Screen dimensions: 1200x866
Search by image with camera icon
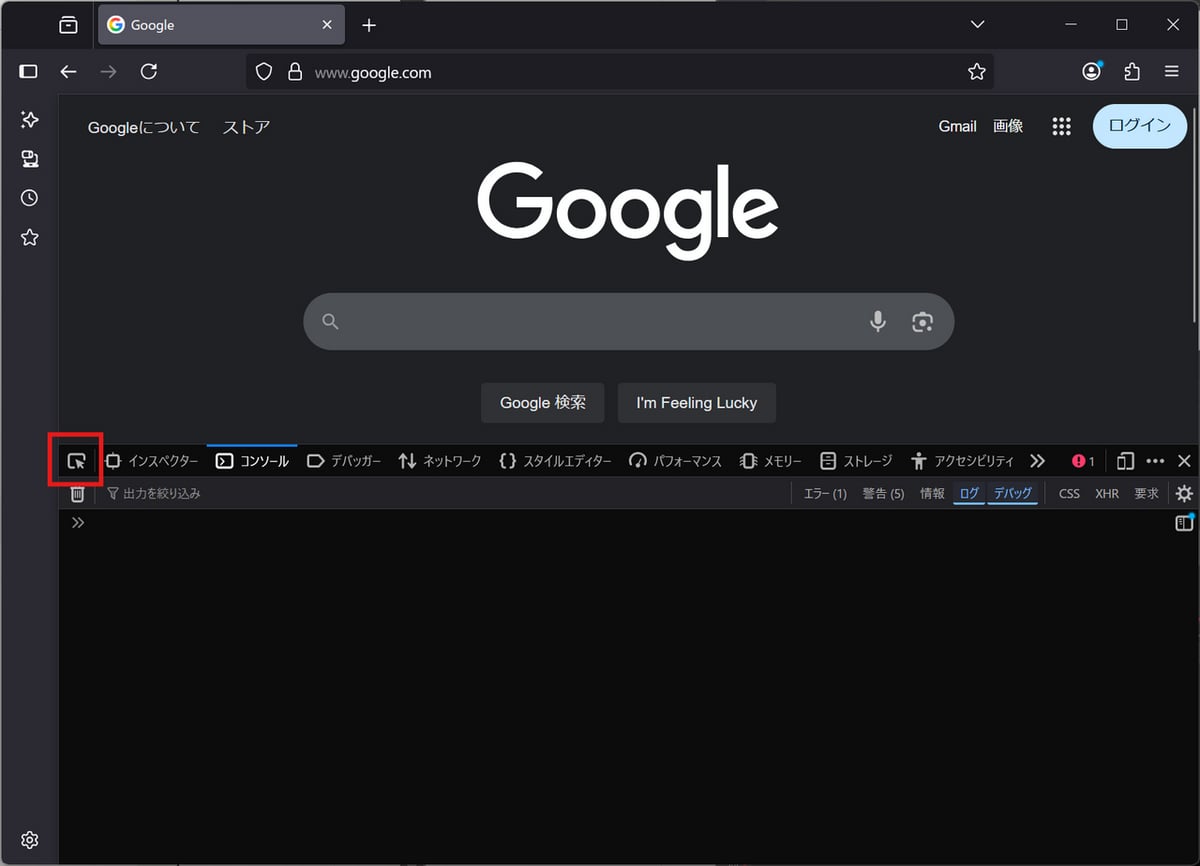[922, 321]
